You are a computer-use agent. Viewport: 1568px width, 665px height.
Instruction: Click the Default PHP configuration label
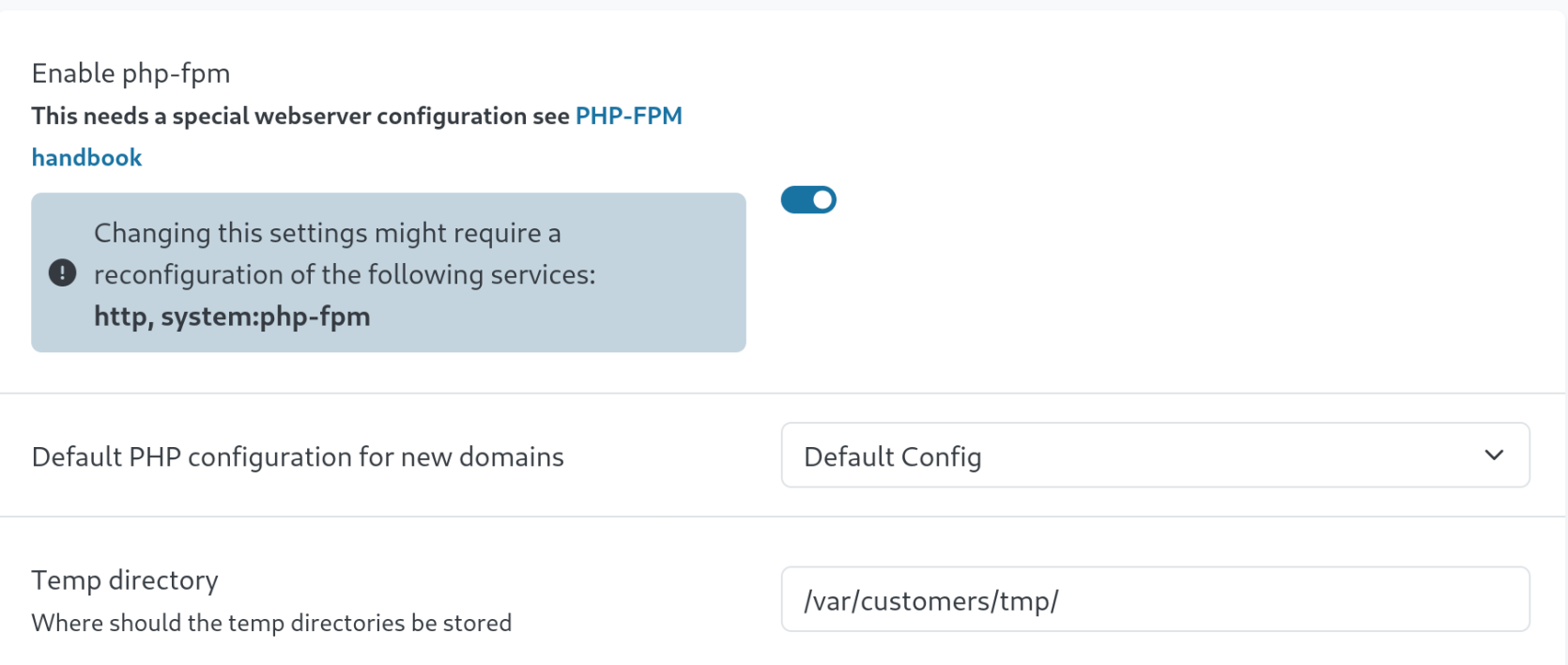[x=298, y=457]
